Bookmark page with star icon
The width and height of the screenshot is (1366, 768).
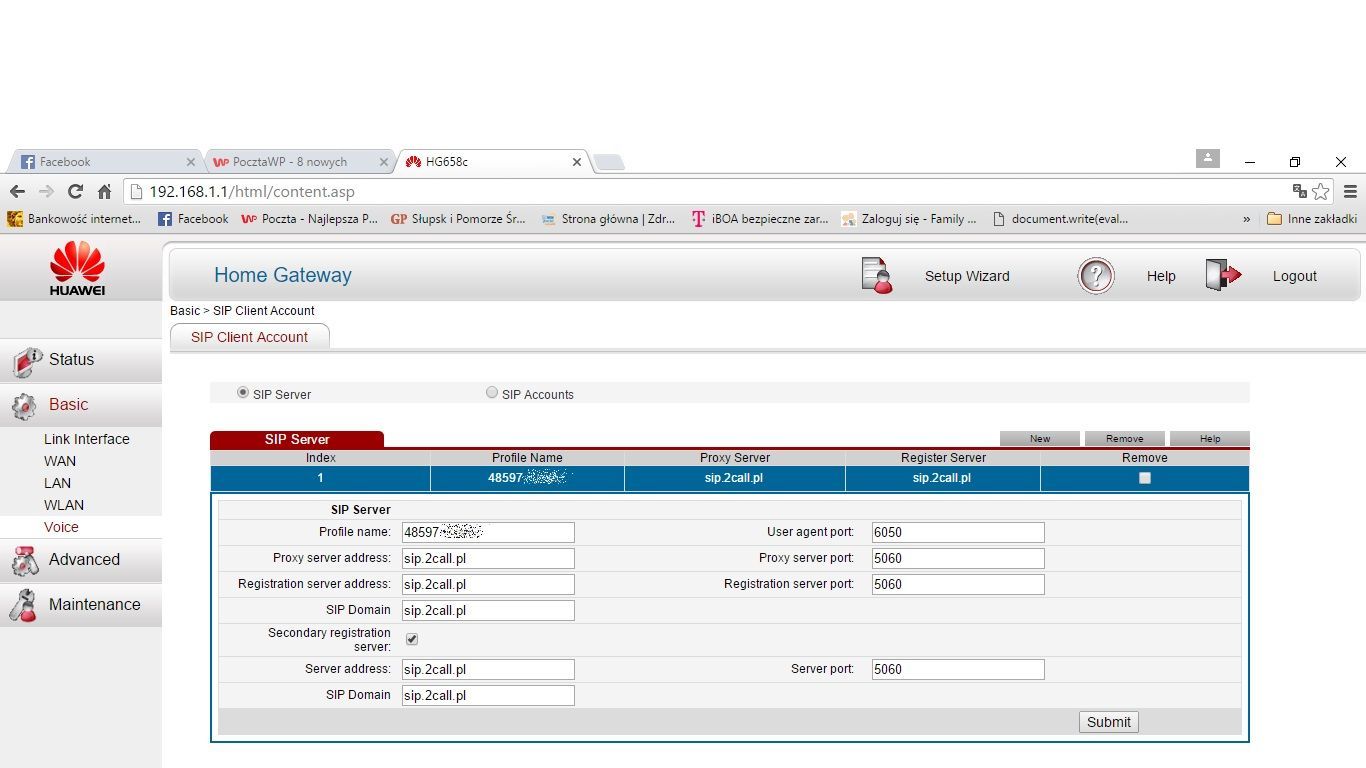1321,191
